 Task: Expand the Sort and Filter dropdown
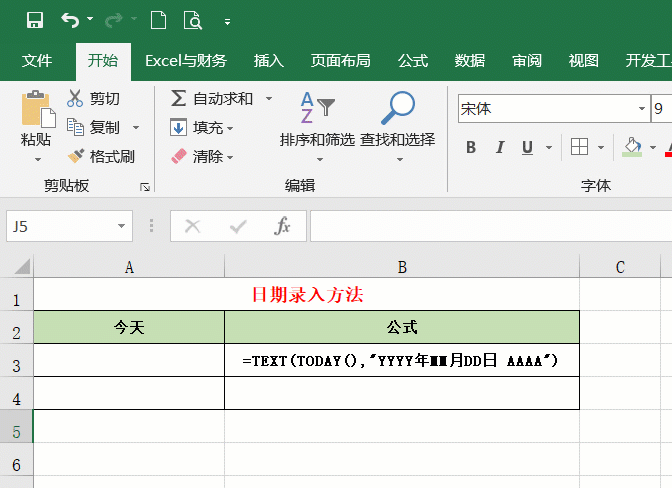point(319,159)
